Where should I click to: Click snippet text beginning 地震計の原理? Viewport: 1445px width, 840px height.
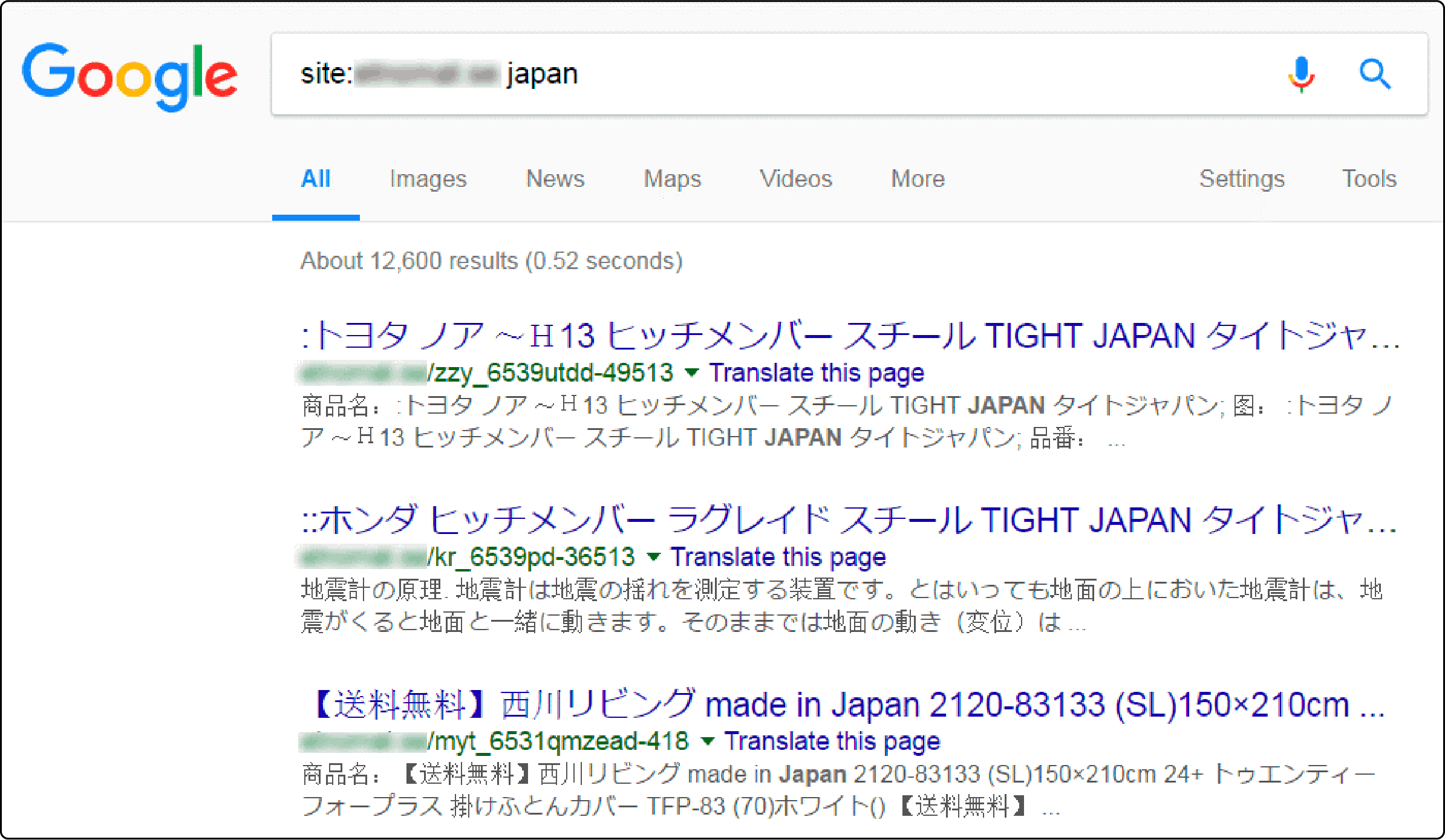(x=842, y=605)
